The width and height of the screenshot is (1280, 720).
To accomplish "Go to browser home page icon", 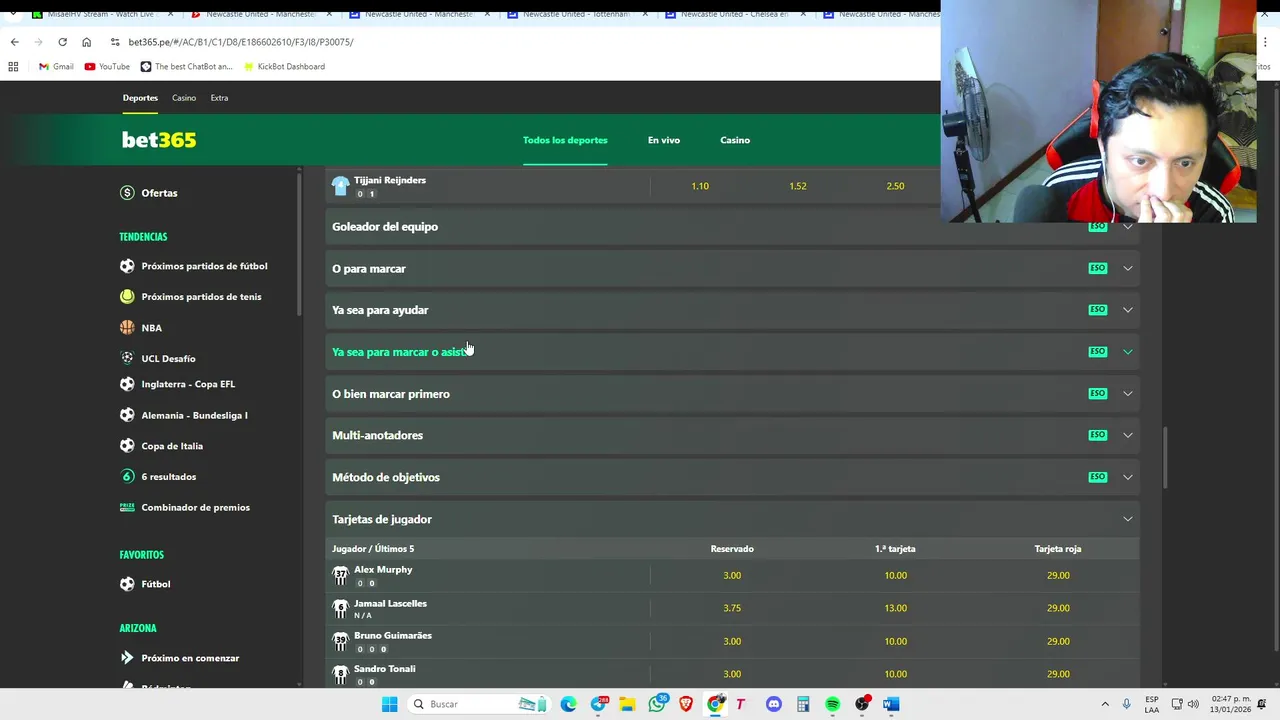I will coord(86,42).
